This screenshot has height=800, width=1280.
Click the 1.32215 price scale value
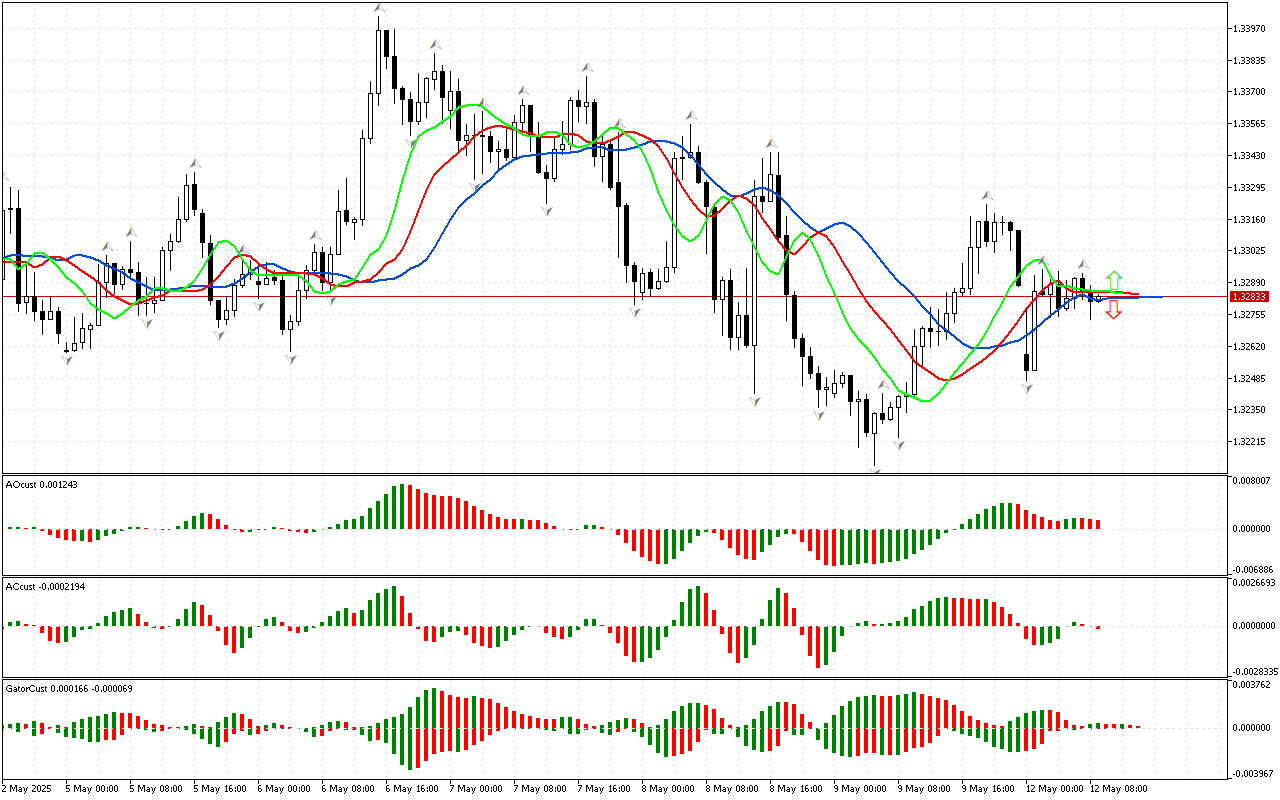pos(1252,442)
